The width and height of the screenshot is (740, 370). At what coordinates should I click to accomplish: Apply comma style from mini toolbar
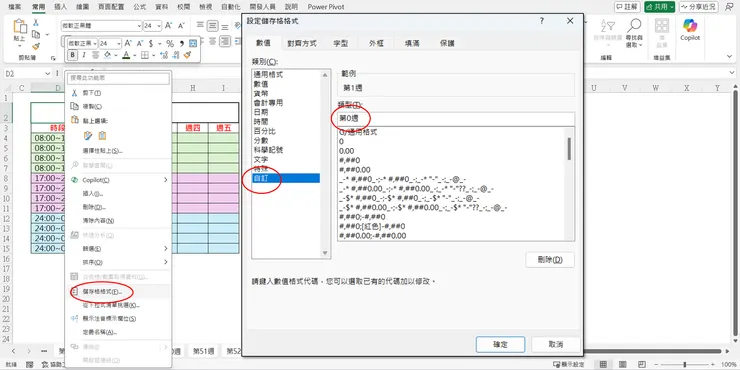(x=182, y=43)
